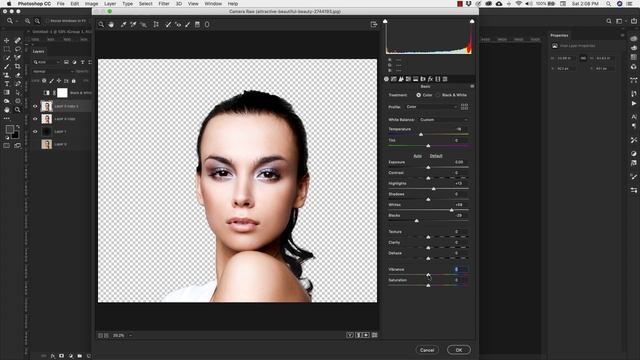The height and width of the screenshot is (360, 640).
Task: Open Spotlight search in macOS menu bar
Action: coord(608,4)
